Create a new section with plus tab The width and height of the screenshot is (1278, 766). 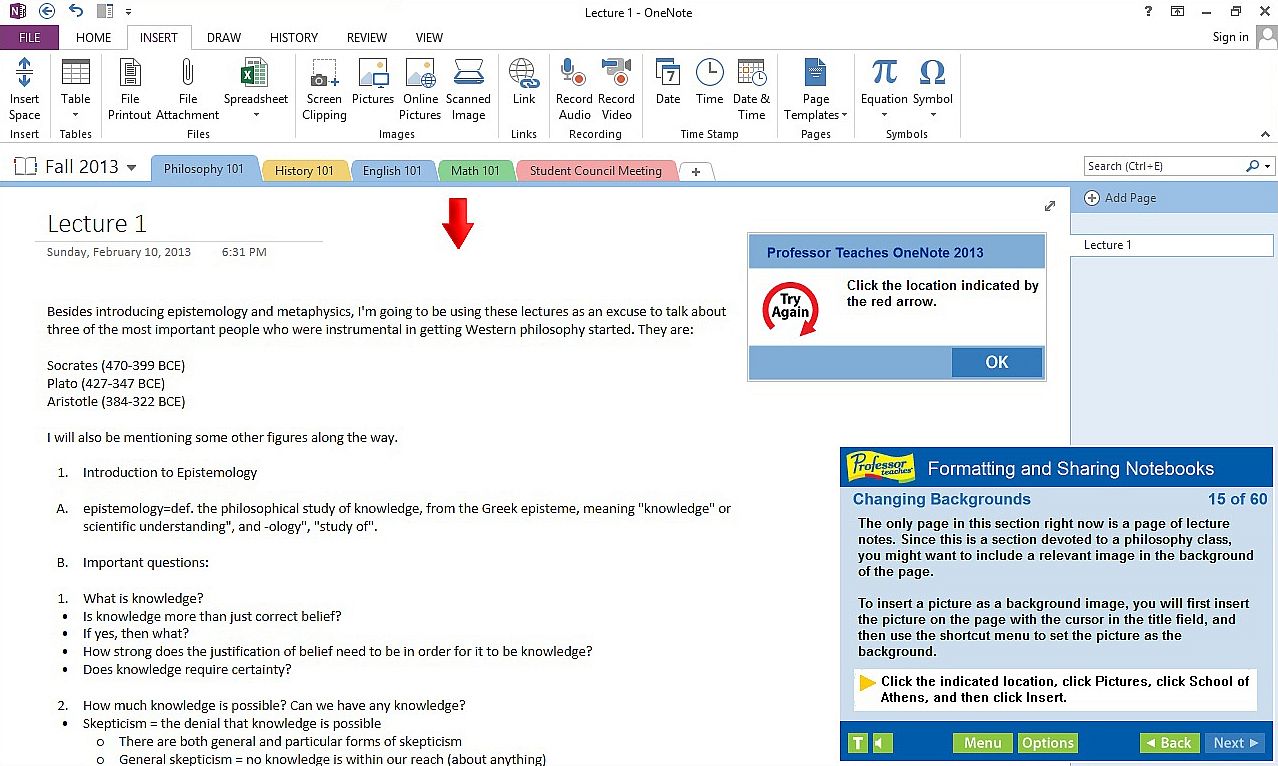click(696, 172)
